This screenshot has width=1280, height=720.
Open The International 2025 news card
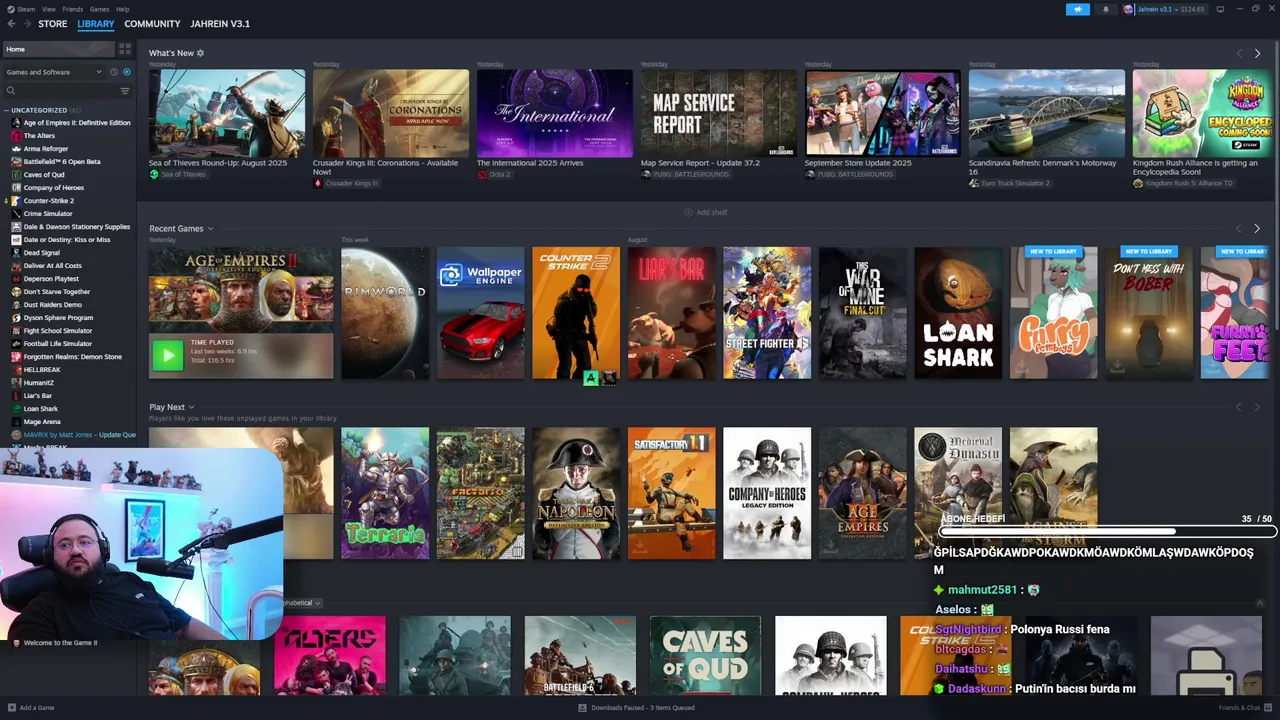[555, 113]
